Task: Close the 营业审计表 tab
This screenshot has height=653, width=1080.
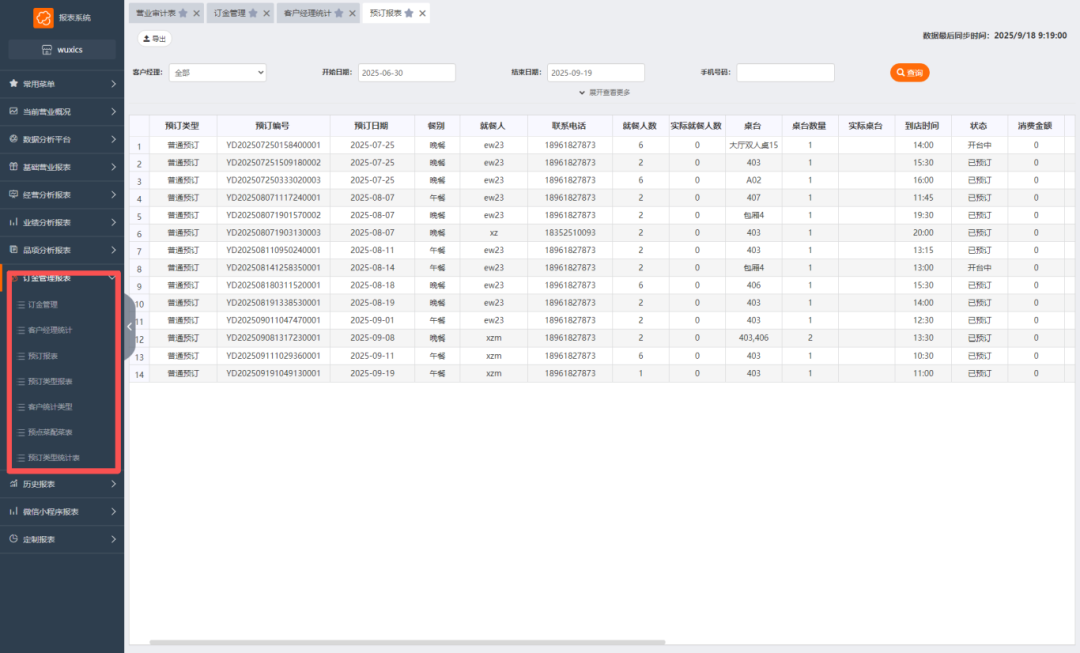Action: click(x=196, y=13)
